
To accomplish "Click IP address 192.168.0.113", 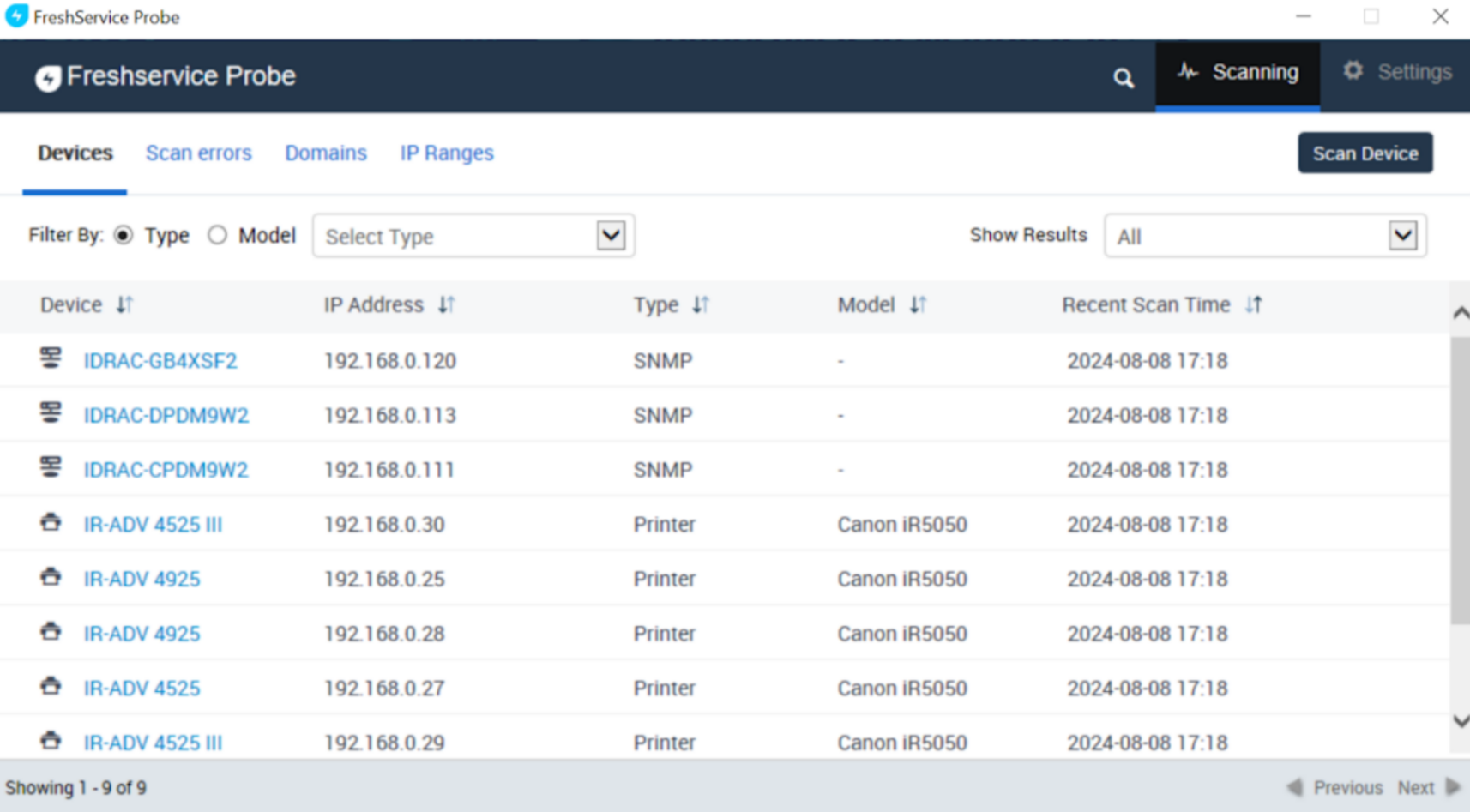I will point(390,416).
